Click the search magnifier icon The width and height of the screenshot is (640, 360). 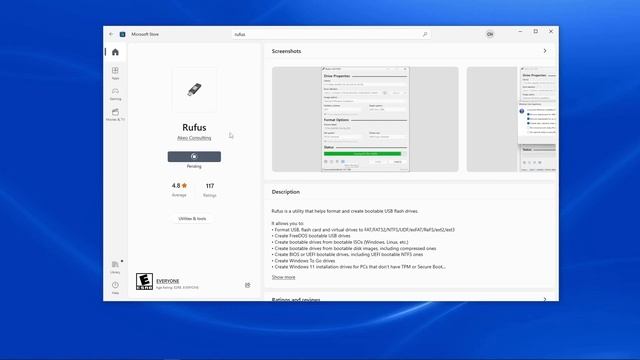tap(424, 34)
